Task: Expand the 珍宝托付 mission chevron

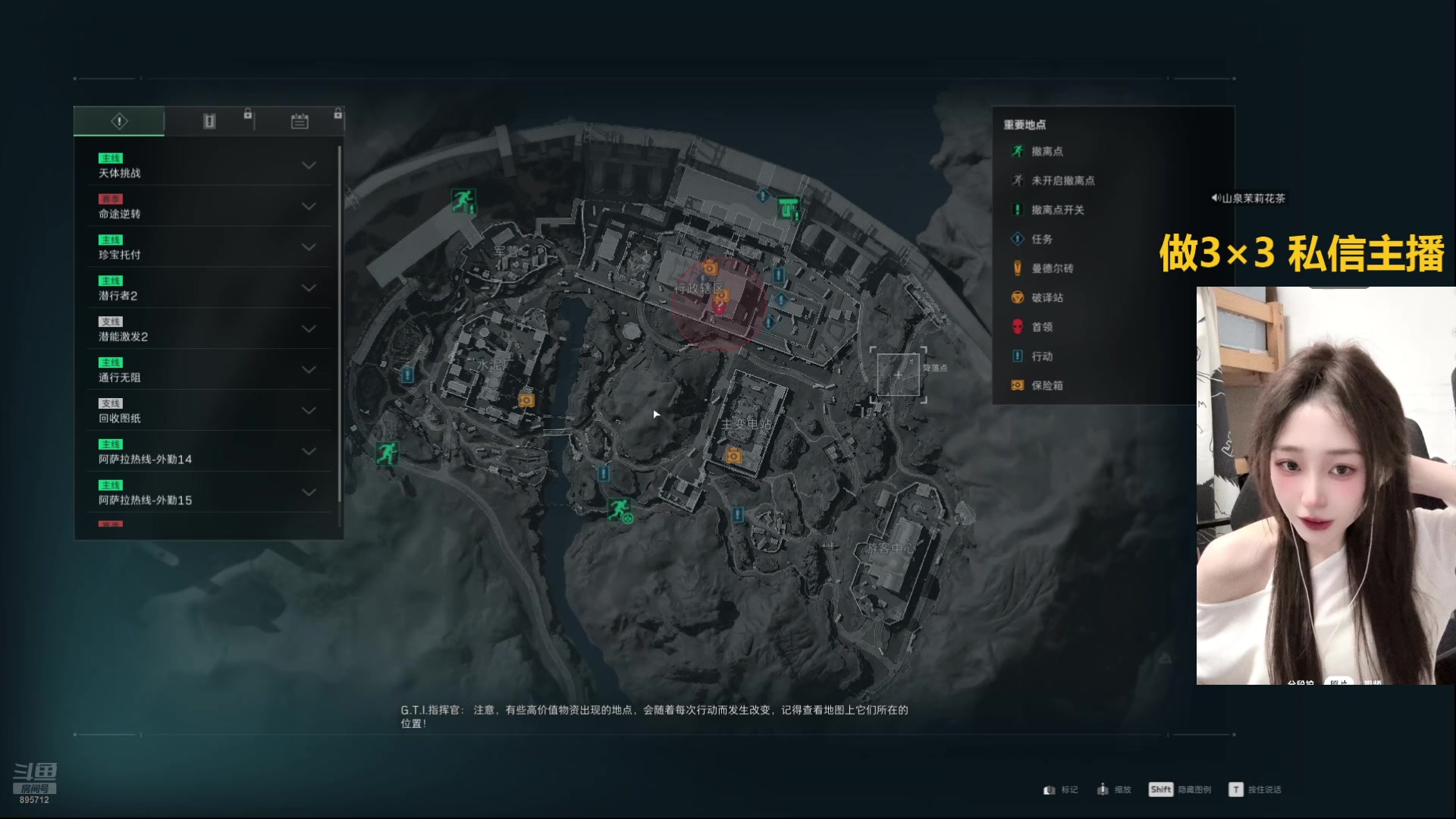Action: 309,247
